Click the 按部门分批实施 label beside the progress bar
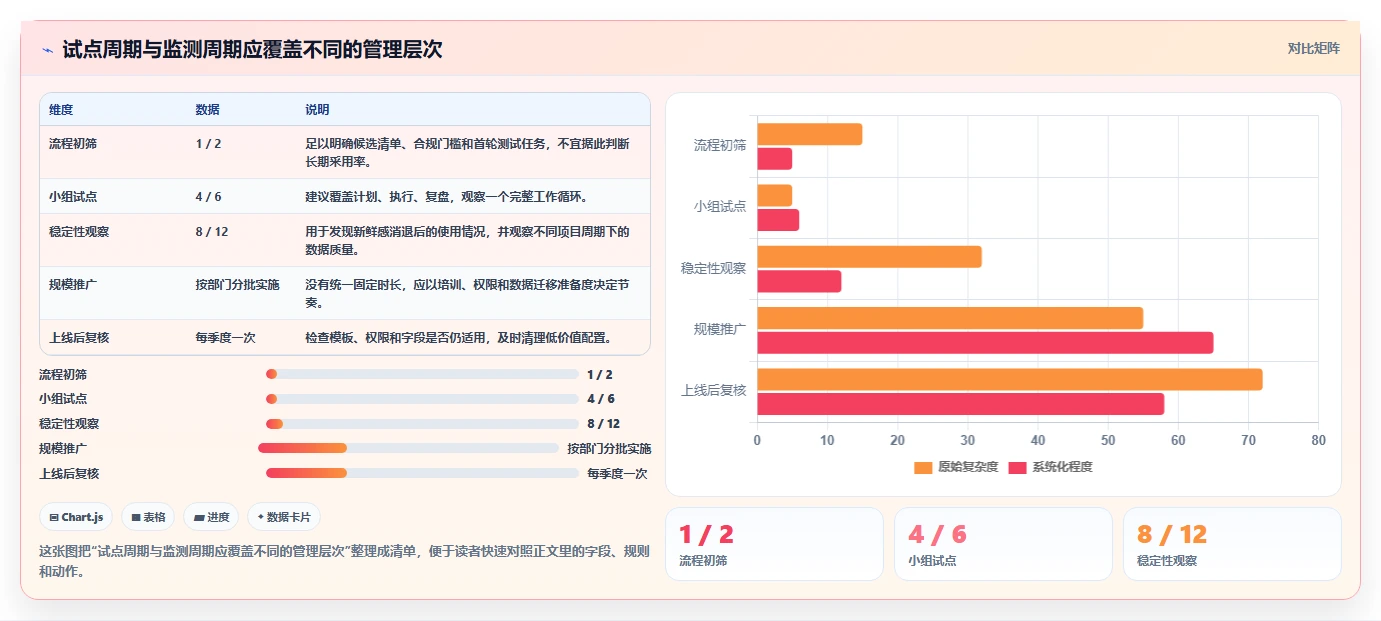Viewport: 1381px width, 621px height. [x=609, y=448]
